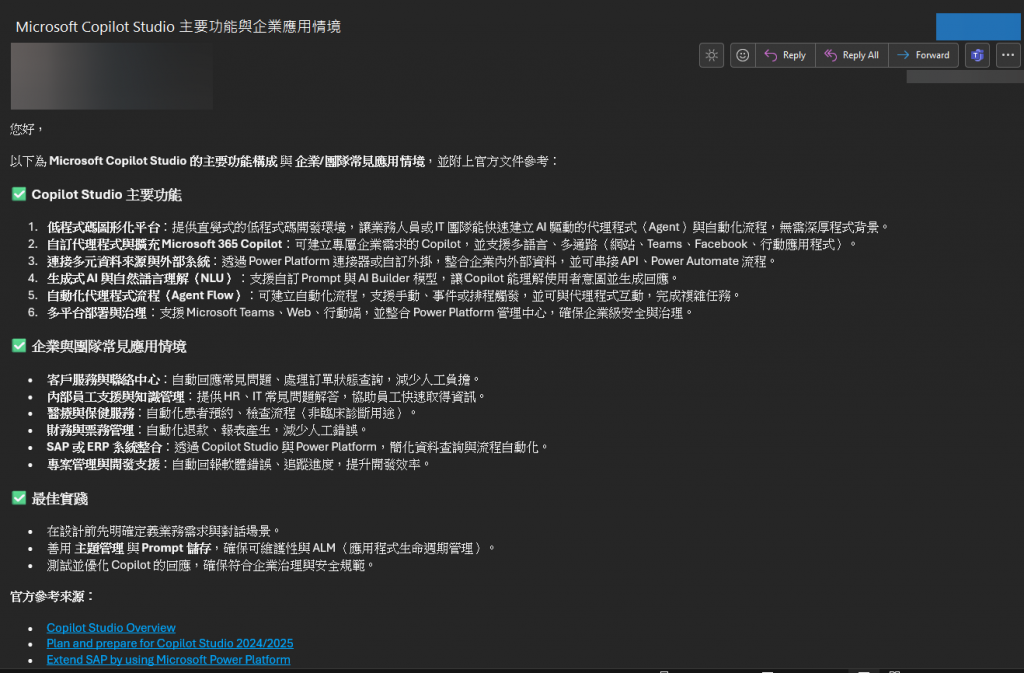Click the green check emoji beside 最佳實踐
This screenshot has height=673, width=1024.
[19, 498]
